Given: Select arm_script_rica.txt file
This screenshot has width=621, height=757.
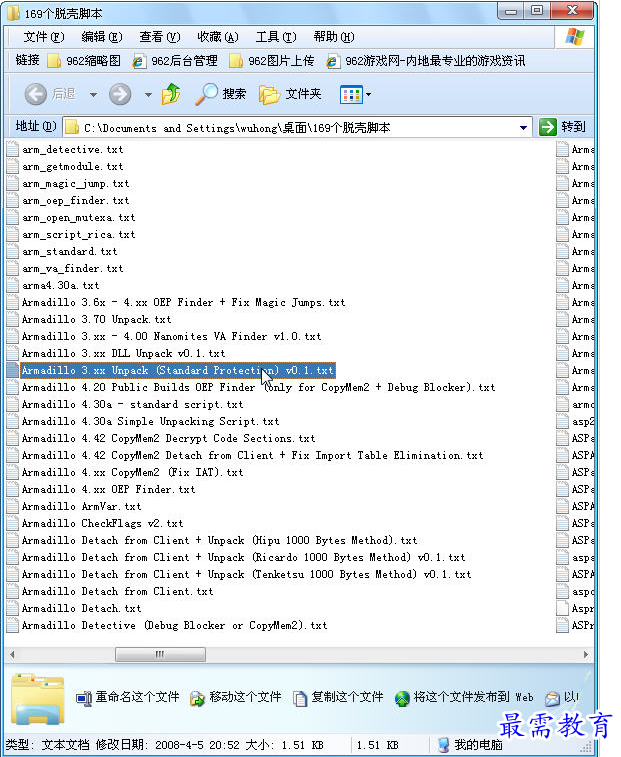Looking at the screenshot, I should pyautogui.click(x=78, y=235).
